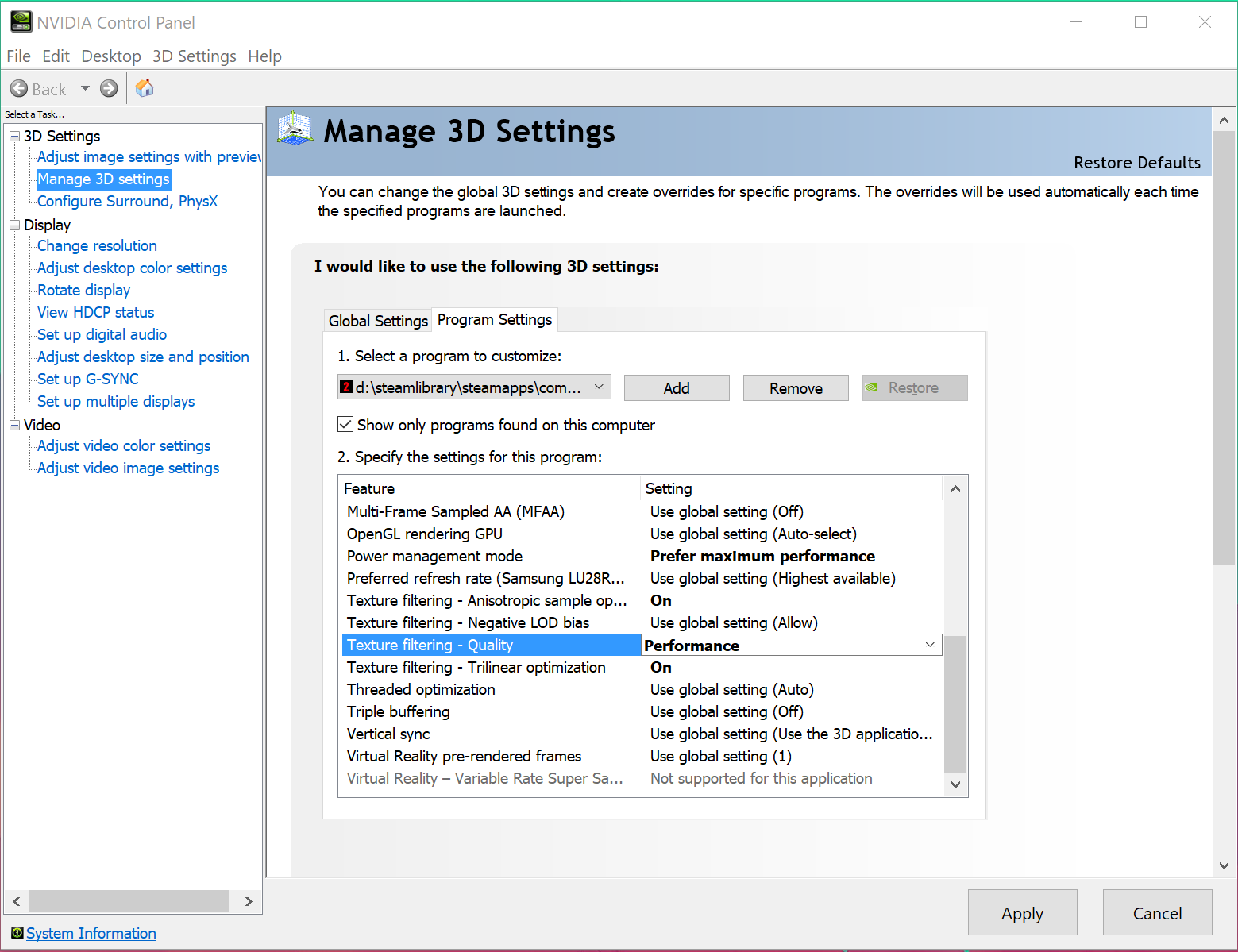The height and width of the screenshot is (952, 1238).
Task: Toggle Show only programs found on this computer
Action: [345, 425]
